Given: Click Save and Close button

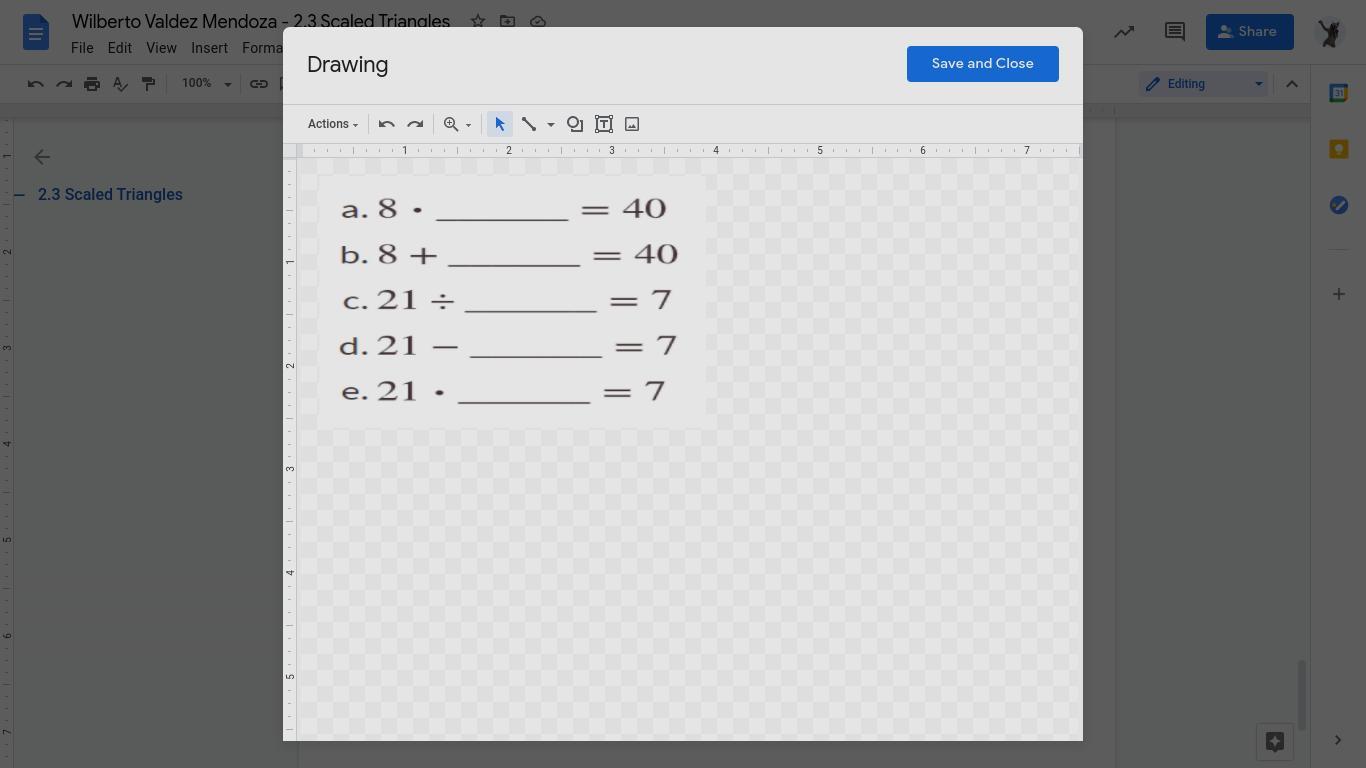Looking at the screenshot, I should 982,64.
